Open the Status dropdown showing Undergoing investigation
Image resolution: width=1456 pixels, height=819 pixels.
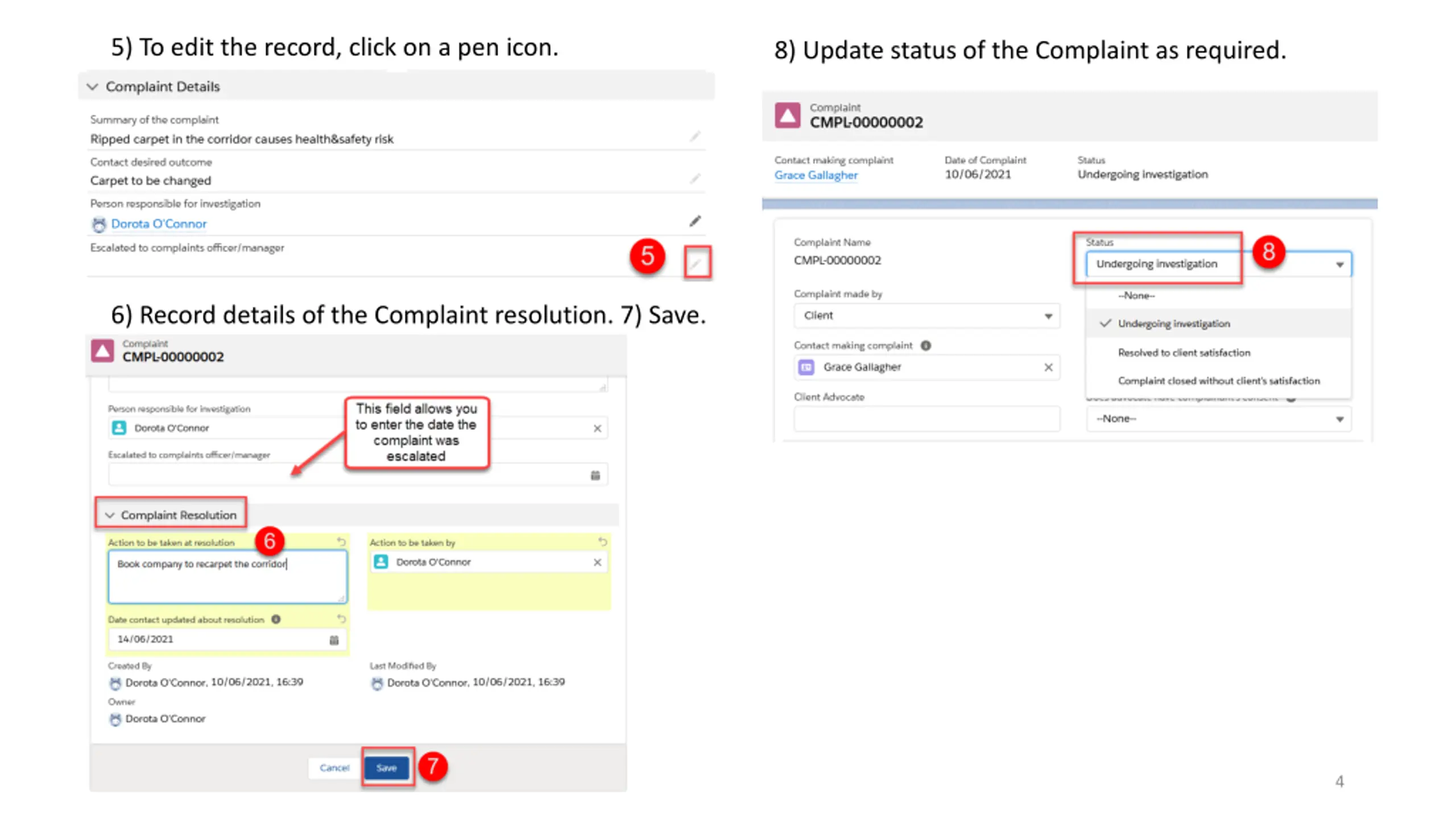point(1218,264)
